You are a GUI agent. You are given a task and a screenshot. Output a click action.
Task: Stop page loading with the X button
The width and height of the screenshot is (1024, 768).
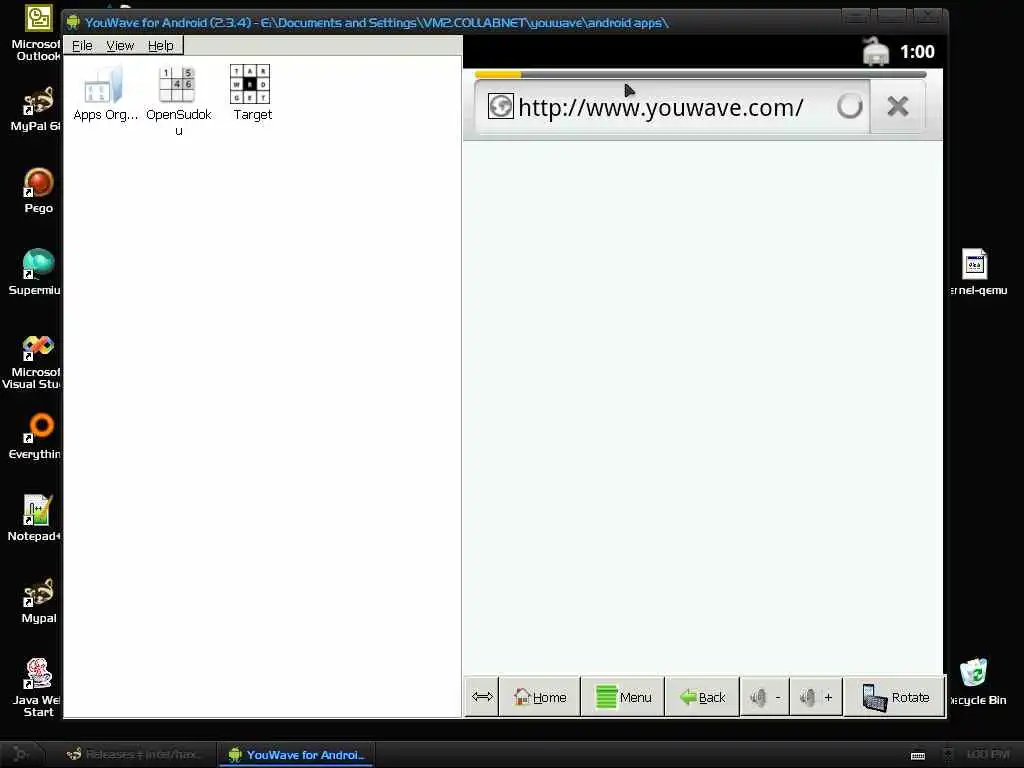pyautogui.click(x=898, y=106)
